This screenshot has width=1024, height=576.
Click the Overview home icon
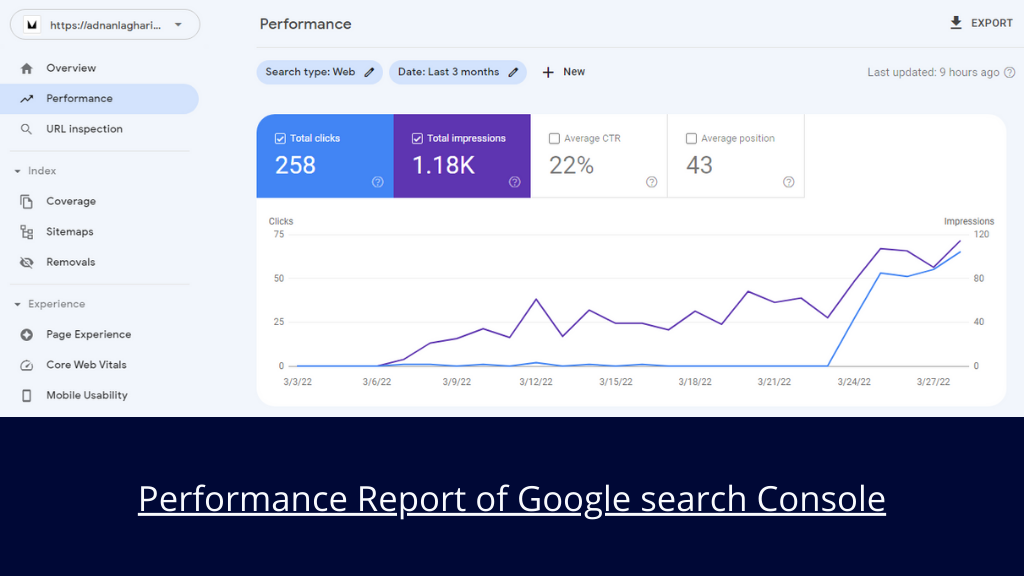point(26,68)
